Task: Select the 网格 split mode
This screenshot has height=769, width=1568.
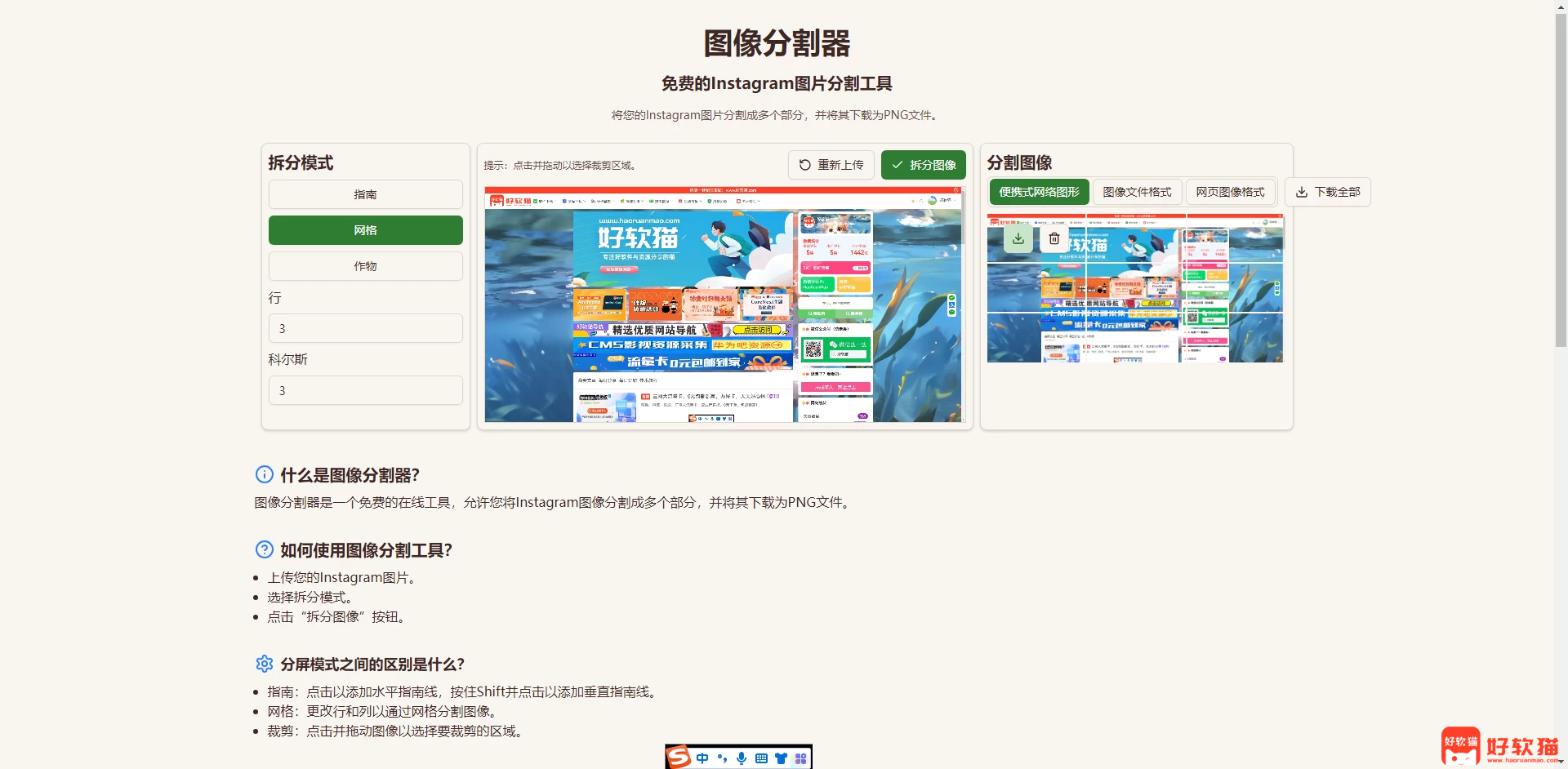Action: pos(366,230)
